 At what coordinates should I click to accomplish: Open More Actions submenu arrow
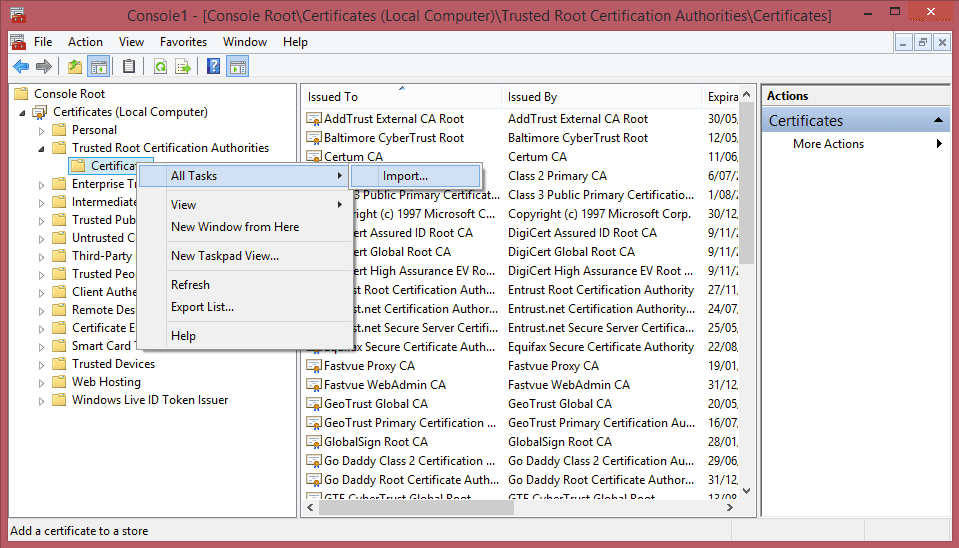[939, 144]
